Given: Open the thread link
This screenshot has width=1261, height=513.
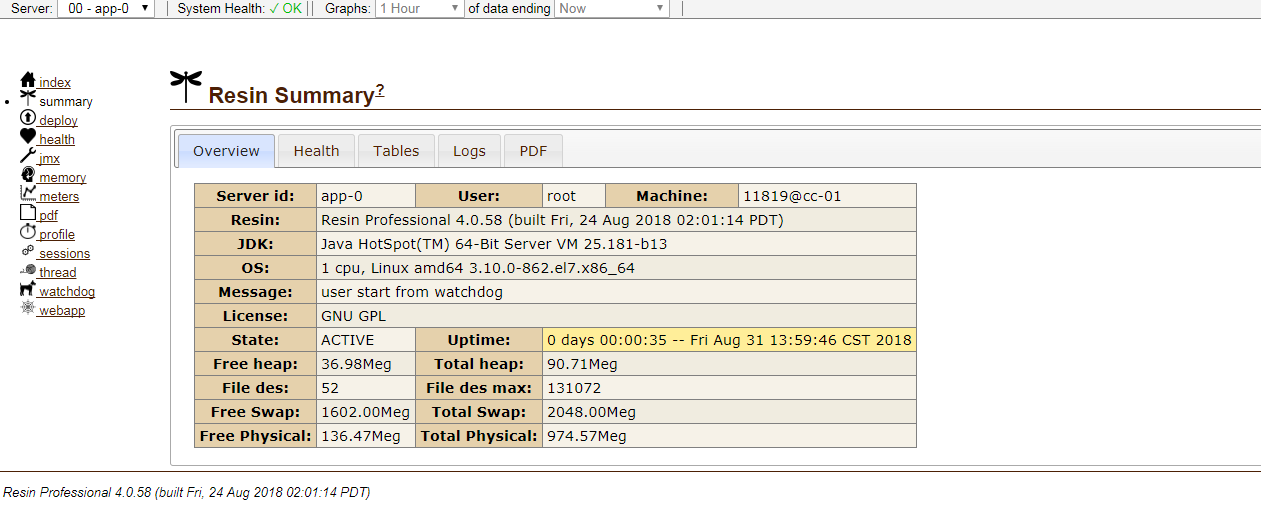Looking at the screenshot, I should [x=57, y=273].
